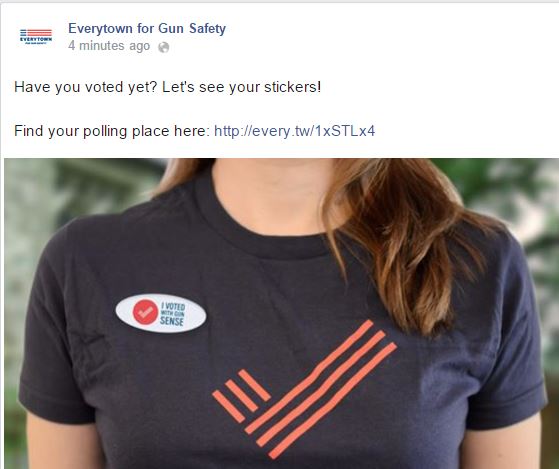
Task: Click the long orange diagonal stripes on shirt
Action: [321, 389]
